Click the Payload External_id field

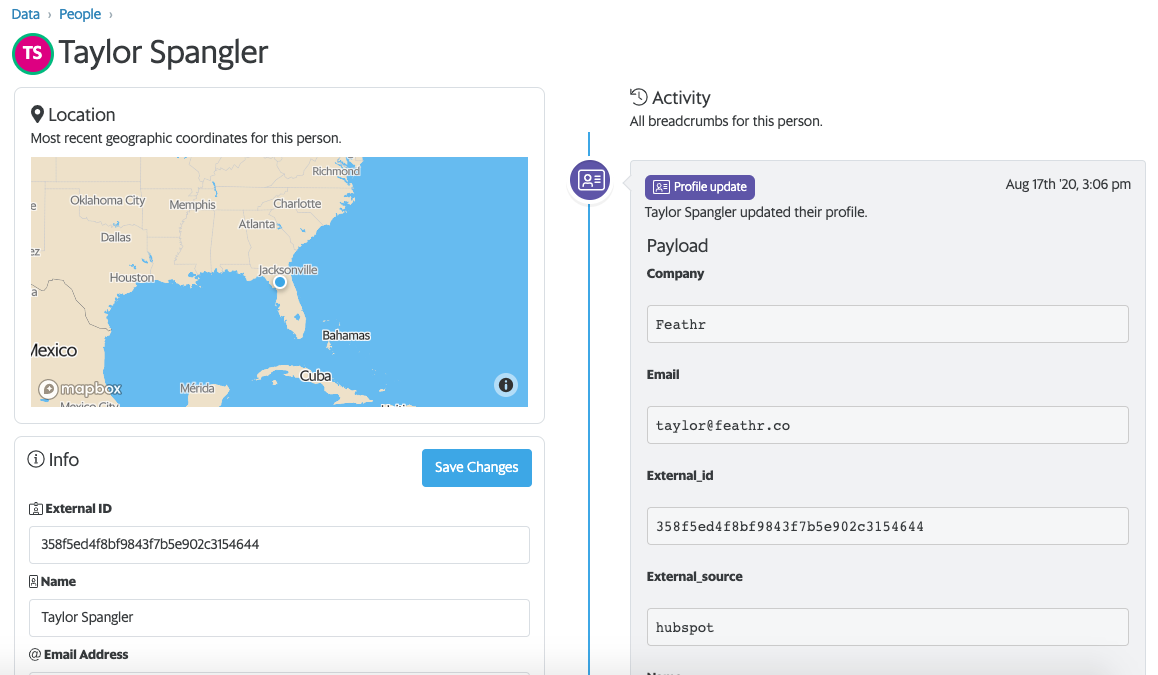pyautogui.click(x=887, y=527)
